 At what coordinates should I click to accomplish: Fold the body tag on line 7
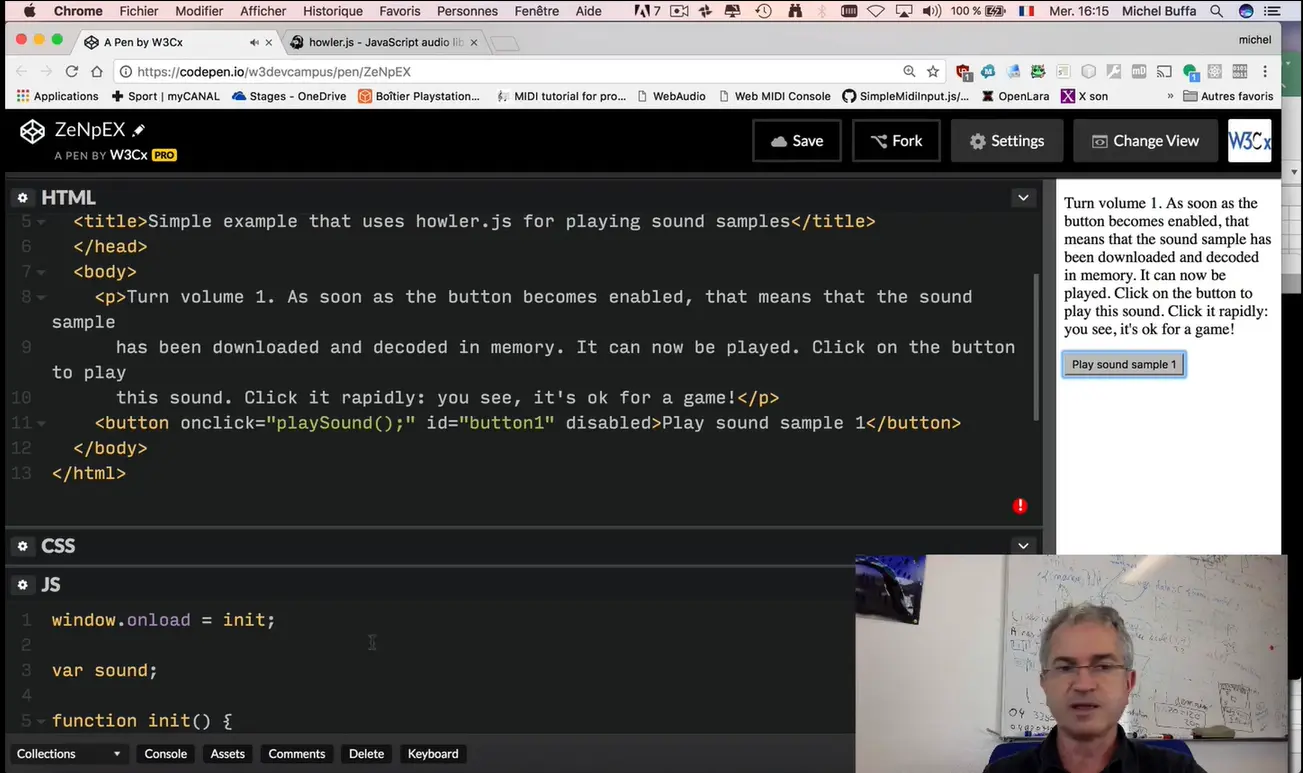coord(41,272)
